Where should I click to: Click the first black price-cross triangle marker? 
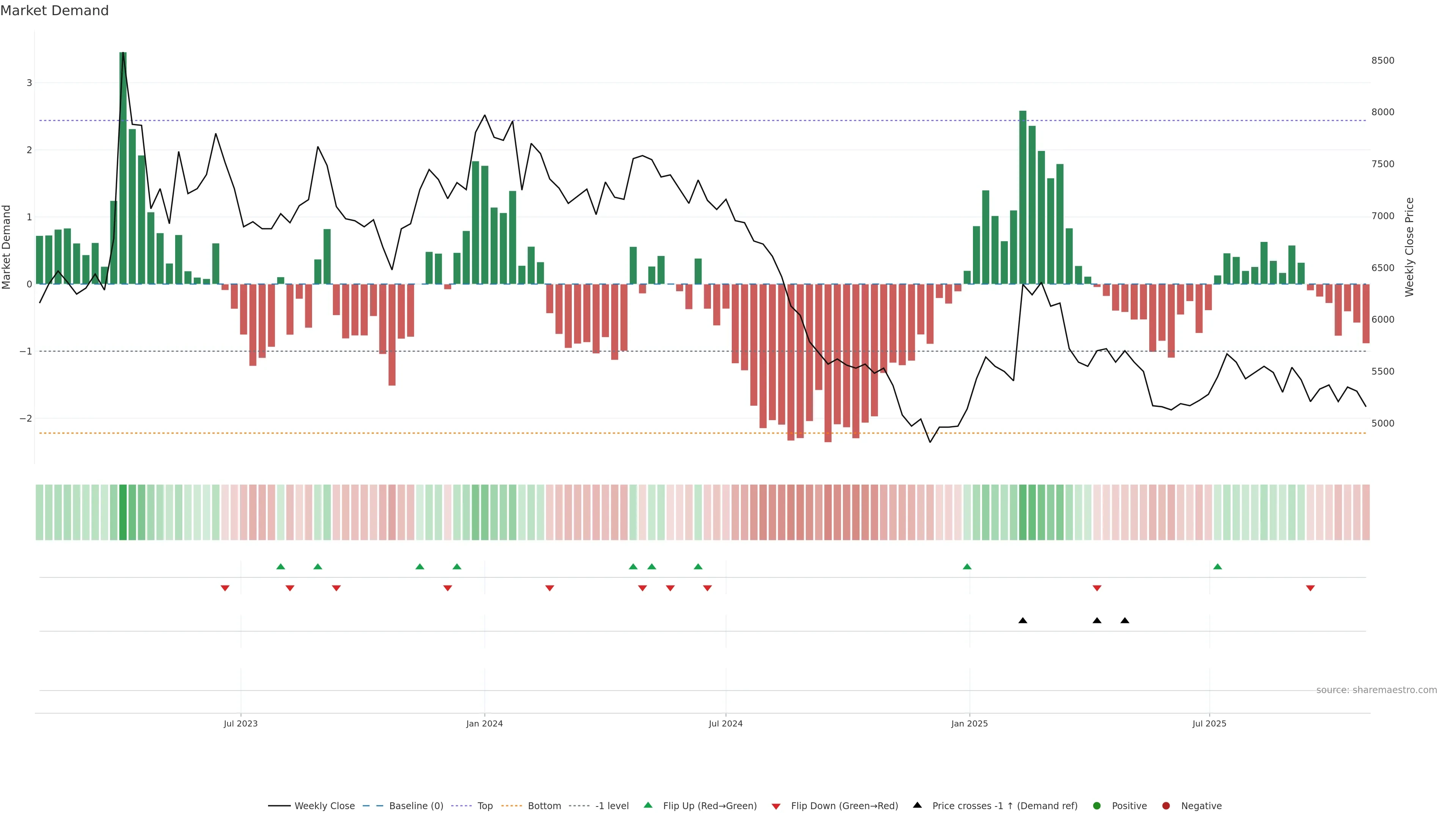pos(1023,621)
